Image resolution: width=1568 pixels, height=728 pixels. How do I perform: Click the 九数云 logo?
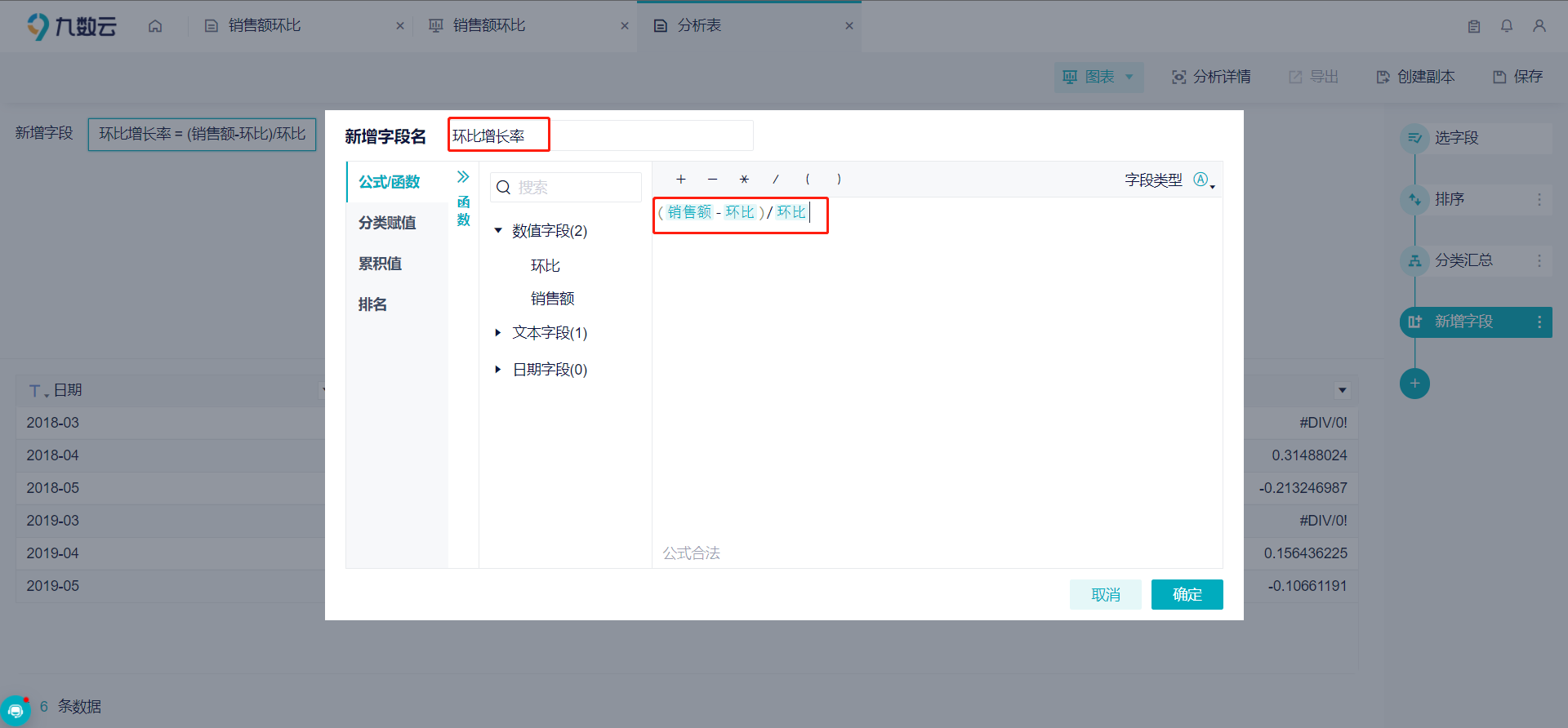[x=72, y=26]
